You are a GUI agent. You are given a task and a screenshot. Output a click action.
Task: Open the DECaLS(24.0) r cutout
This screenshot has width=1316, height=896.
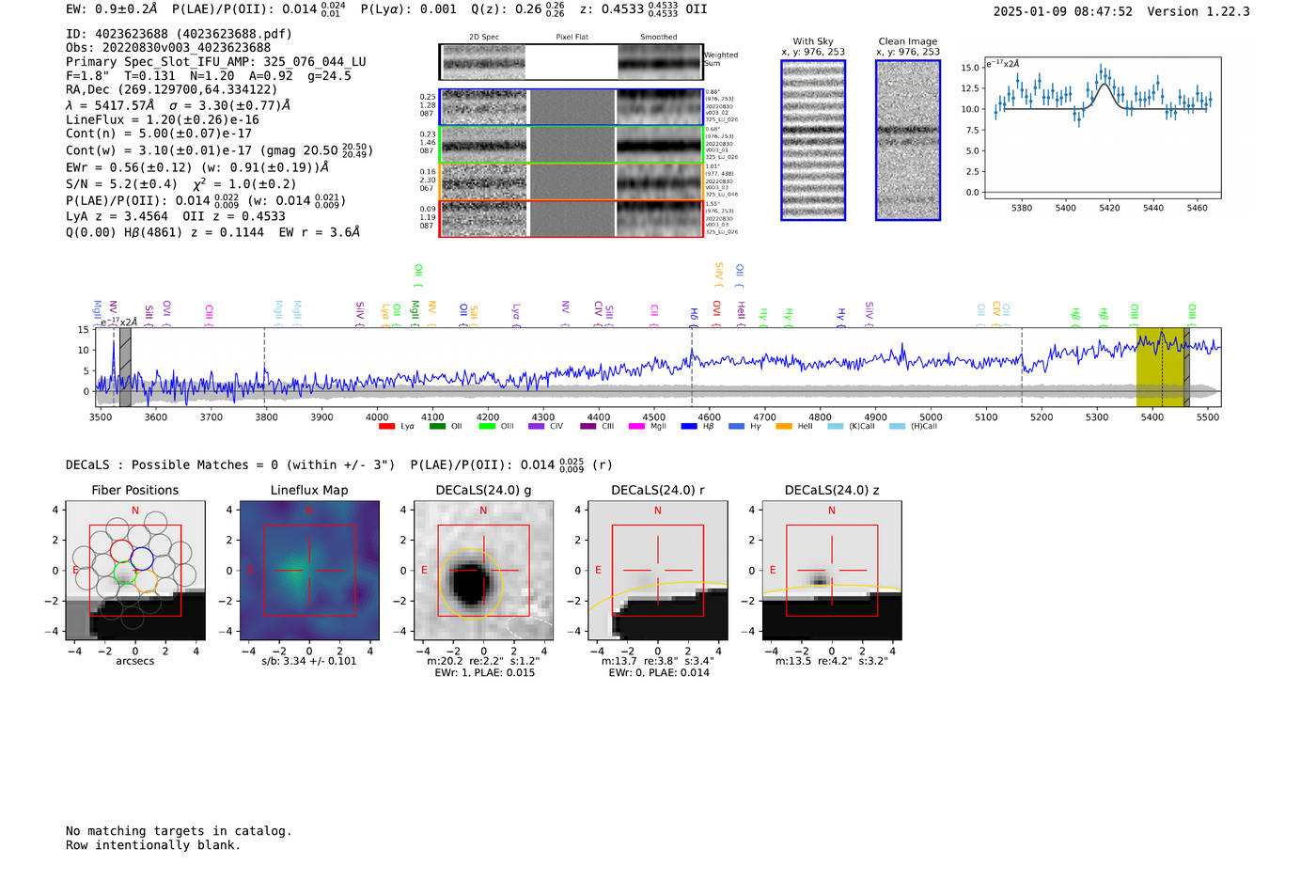tap(657, 571)
